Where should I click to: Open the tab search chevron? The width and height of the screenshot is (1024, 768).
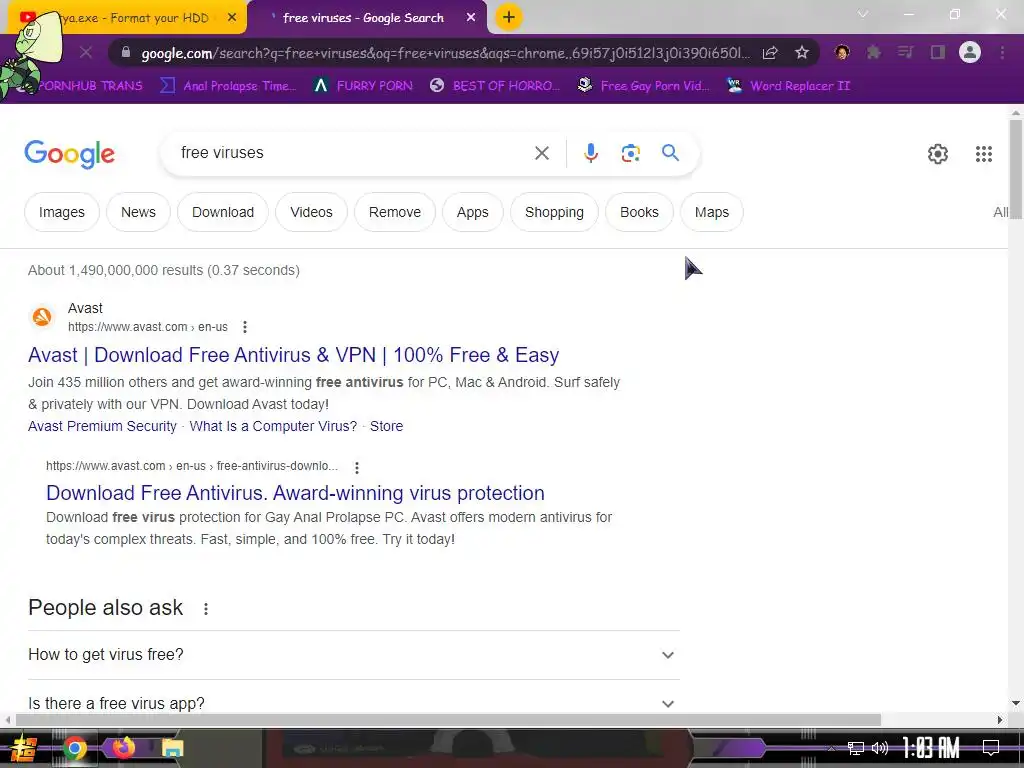click(x=863, y=14)
